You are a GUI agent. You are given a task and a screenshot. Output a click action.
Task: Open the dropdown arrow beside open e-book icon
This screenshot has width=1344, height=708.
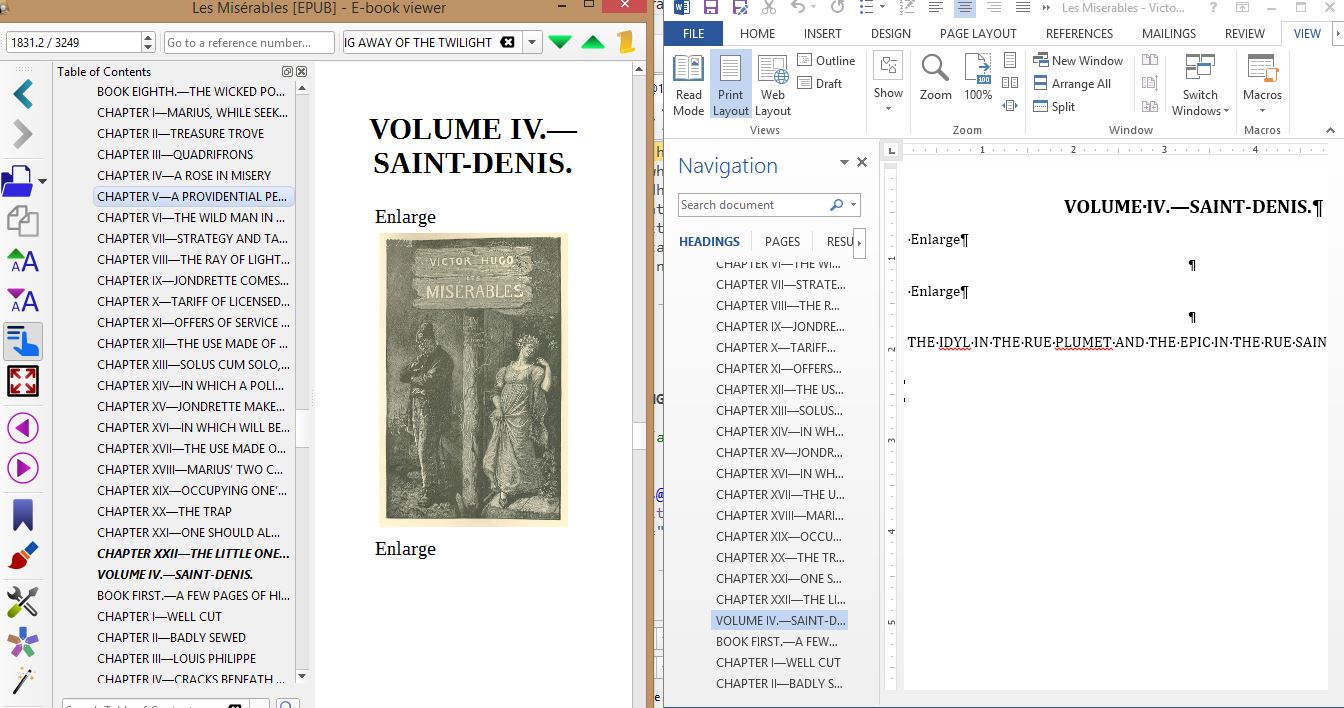tap(42, 182)
